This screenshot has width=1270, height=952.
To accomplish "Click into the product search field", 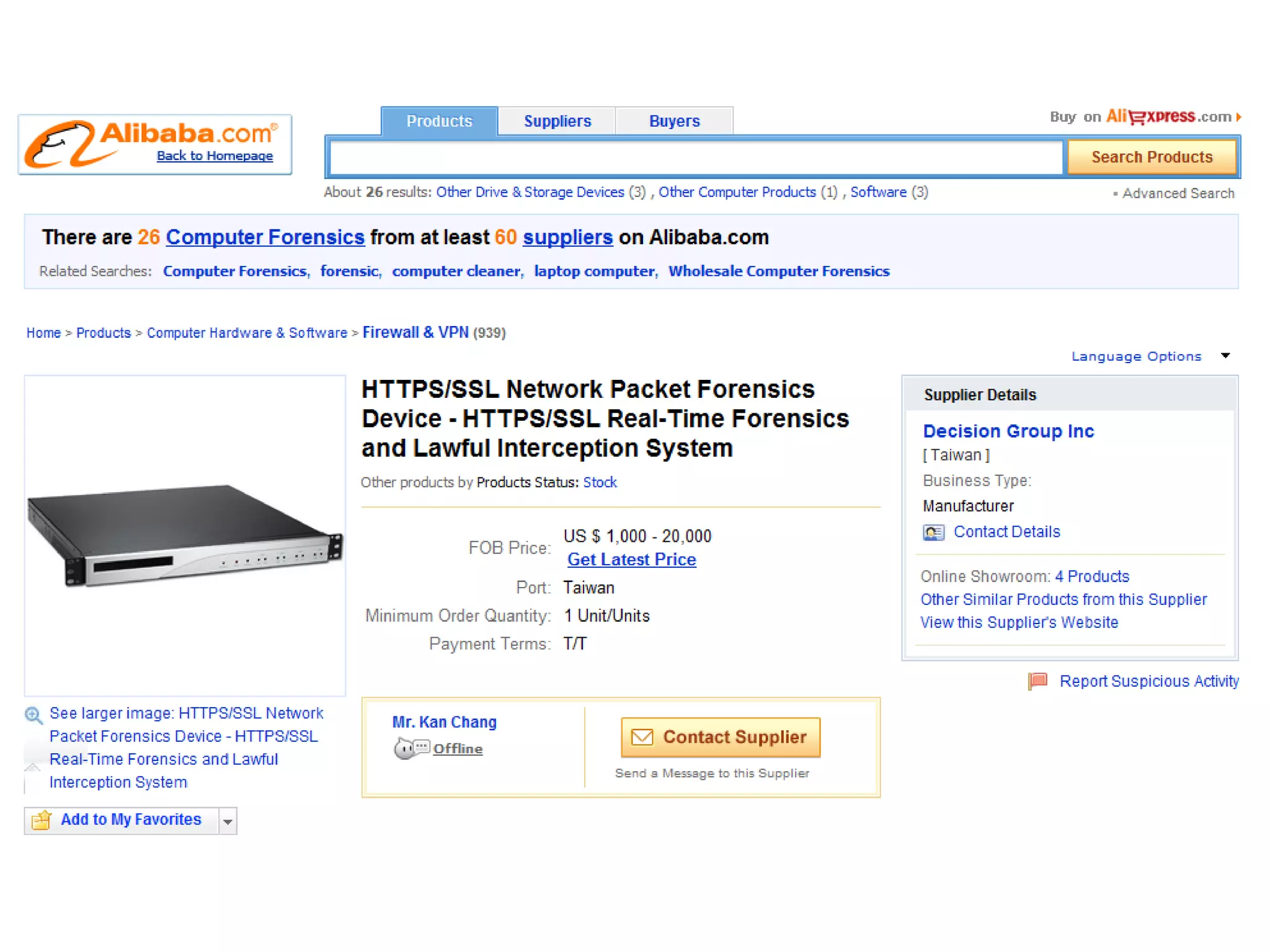I will coord(696,157).
